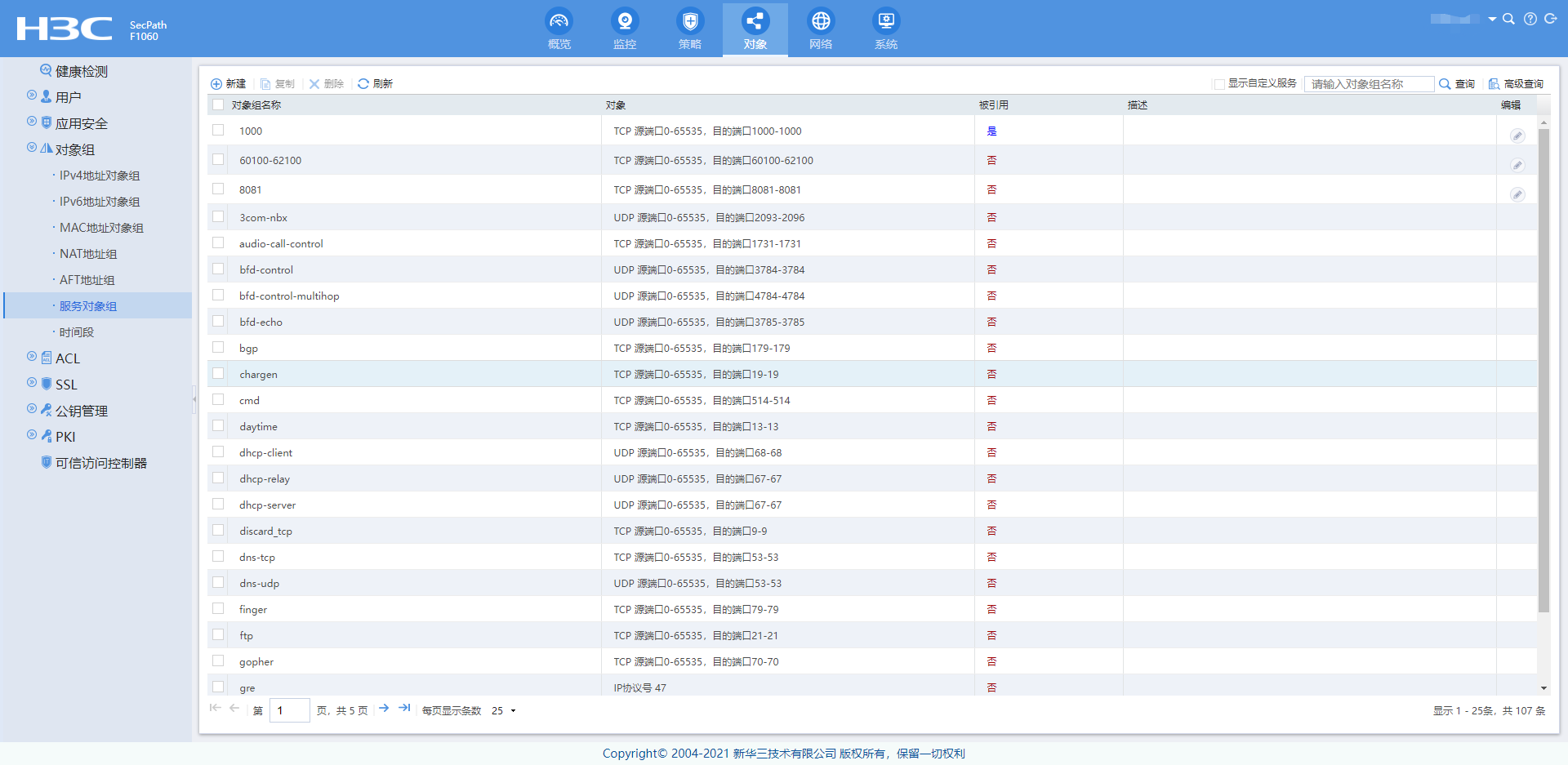1568x765 pixels.
Task: Click the 请输入对象组名称 search field
Action: pos(1368,84)
